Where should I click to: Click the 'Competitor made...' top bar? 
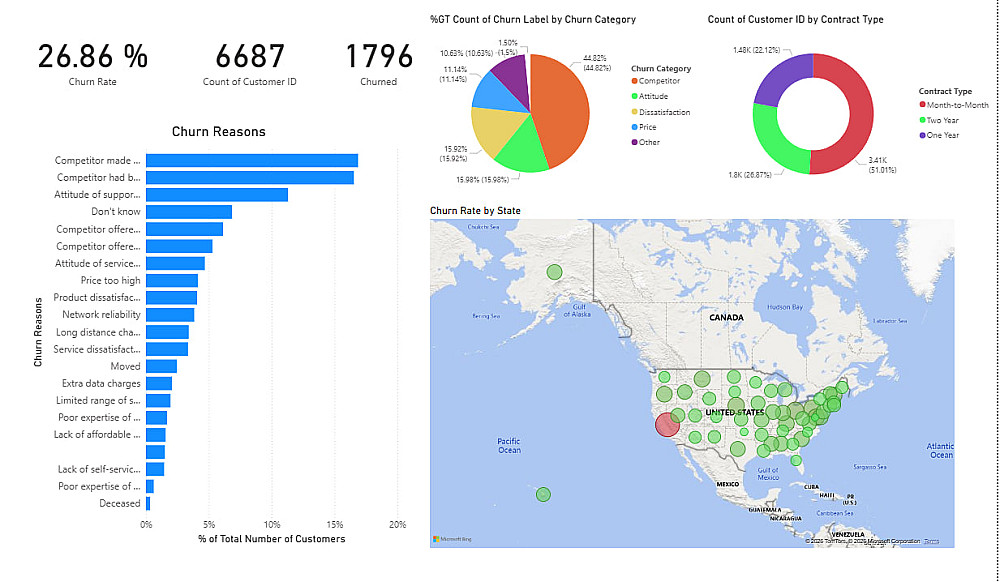pyautogui.click(x=252, y=161)
